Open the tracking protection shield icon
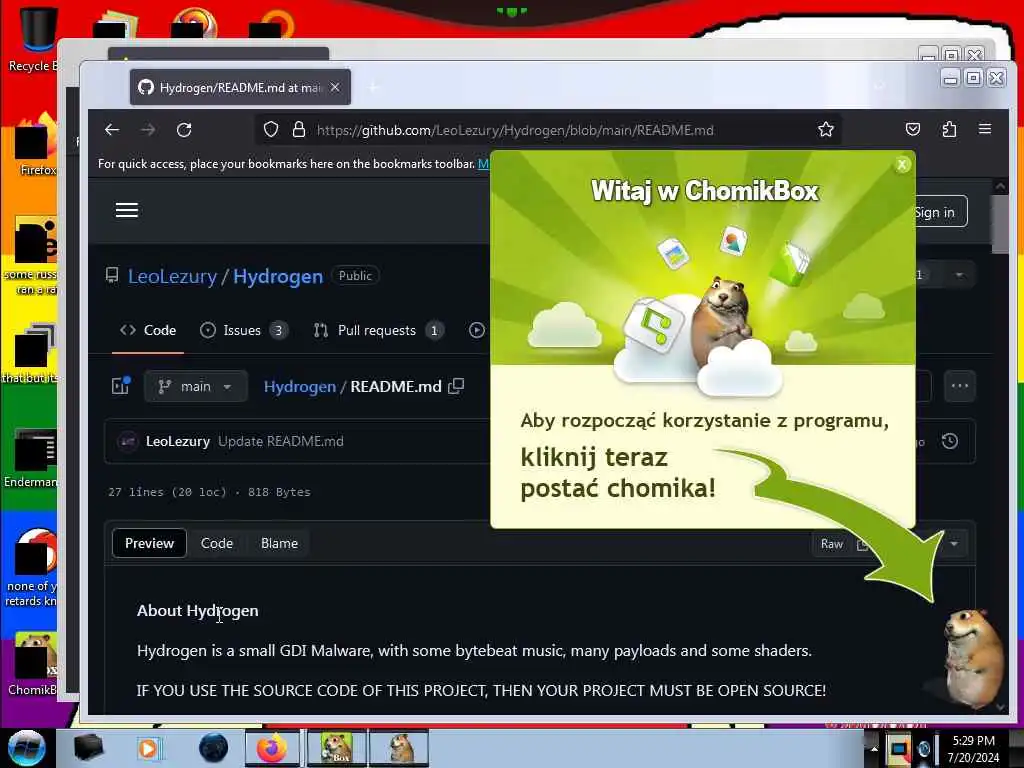The height and width of the screenshot is (768, 1024). (271, 130)
